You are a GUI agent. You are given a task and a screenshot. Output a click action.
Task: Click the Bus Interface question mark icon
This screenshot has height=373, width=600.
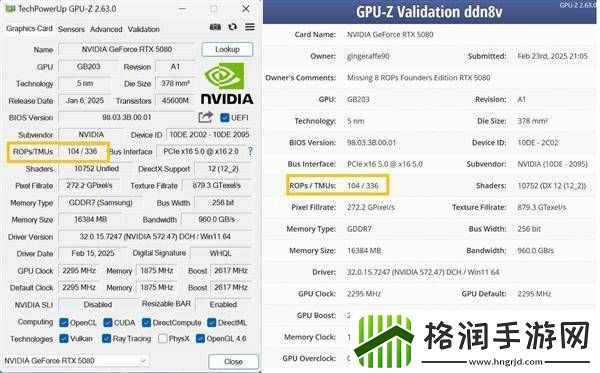[250, 151]
